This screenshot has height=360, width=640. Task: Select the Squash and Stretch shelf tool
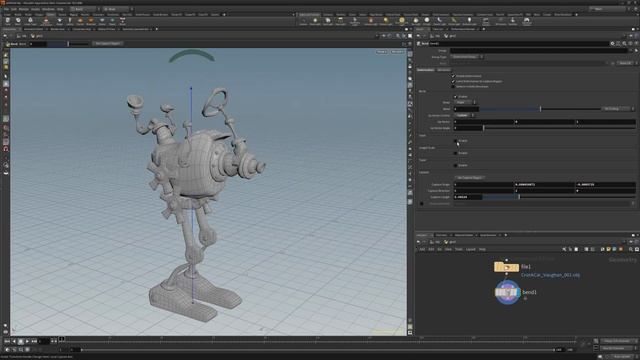click(x=46, y=21)
